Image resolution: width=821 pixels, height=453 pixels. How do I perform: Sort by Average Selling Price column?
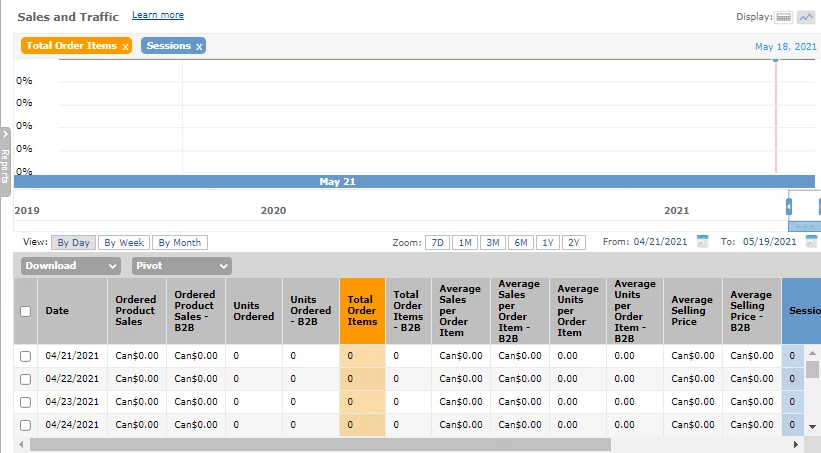point(693,311)
